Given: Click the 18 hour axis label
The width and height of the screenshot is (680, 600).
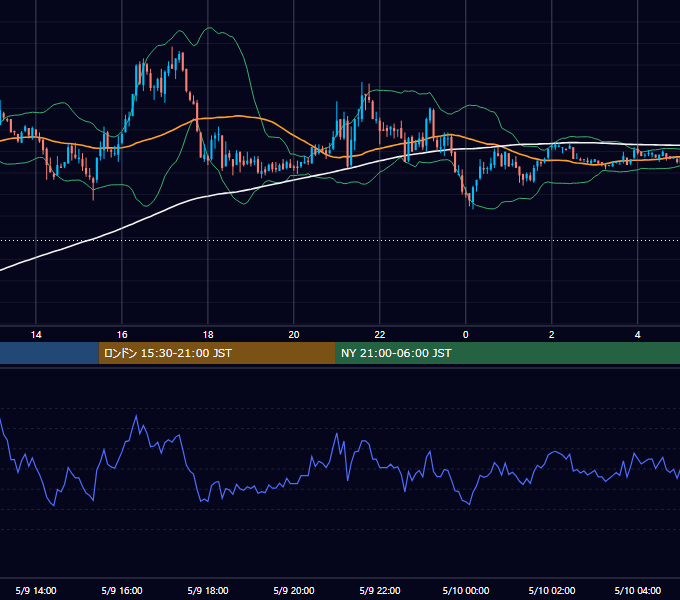Looking at the screenshot, I should (208, 335).
